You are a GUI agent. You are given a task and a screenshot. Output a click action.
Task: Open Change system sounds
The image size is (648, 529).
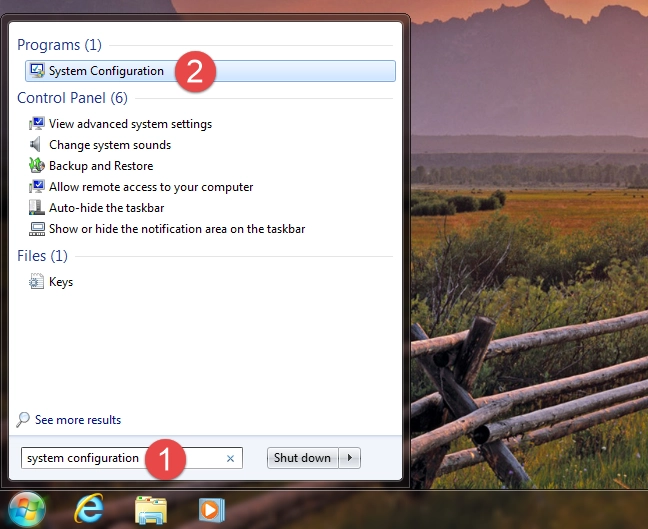click(x=110, y=145)
